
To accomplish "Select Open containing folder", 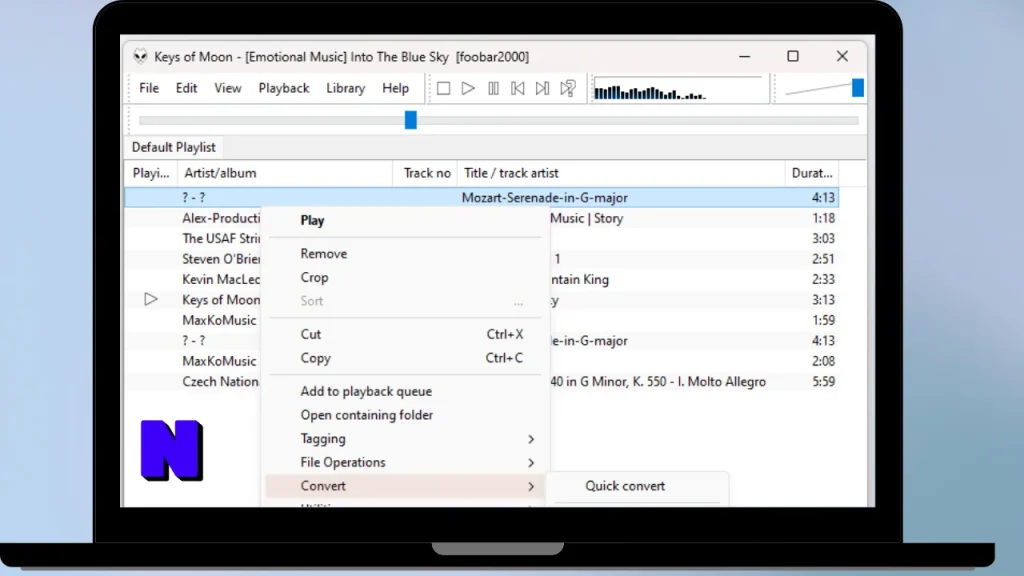I will coord(405,415).
